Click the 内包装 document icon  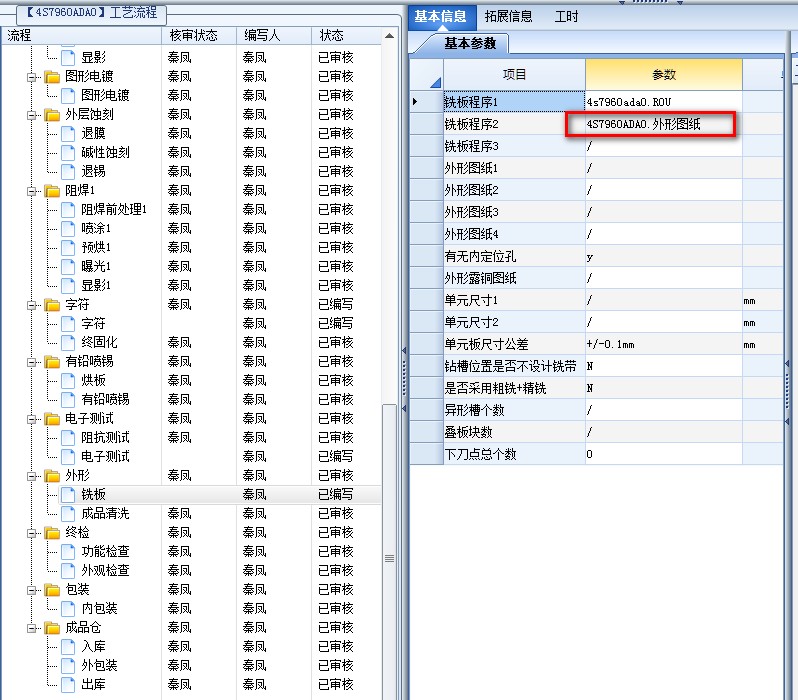[x=68, y=609]
